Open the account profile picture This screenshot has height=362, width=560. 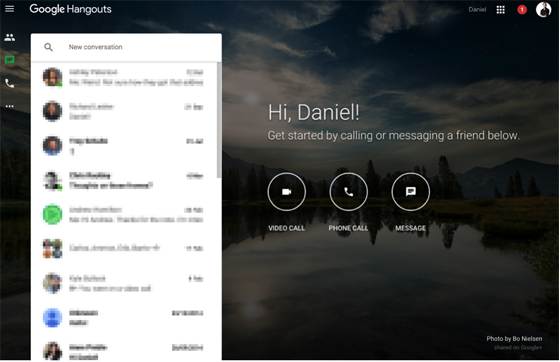(x=544, y=10)
